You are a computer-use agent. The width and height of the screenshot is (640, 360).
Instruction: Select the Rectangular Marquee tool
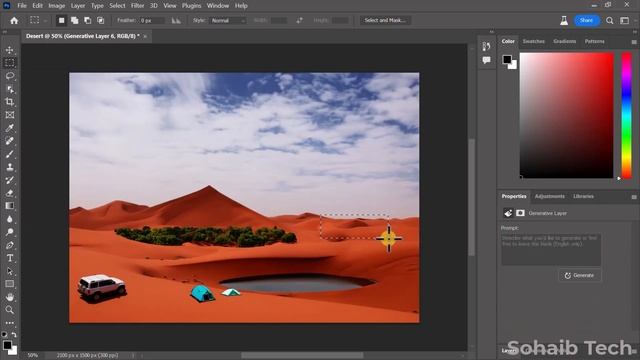tap(9, 63)
